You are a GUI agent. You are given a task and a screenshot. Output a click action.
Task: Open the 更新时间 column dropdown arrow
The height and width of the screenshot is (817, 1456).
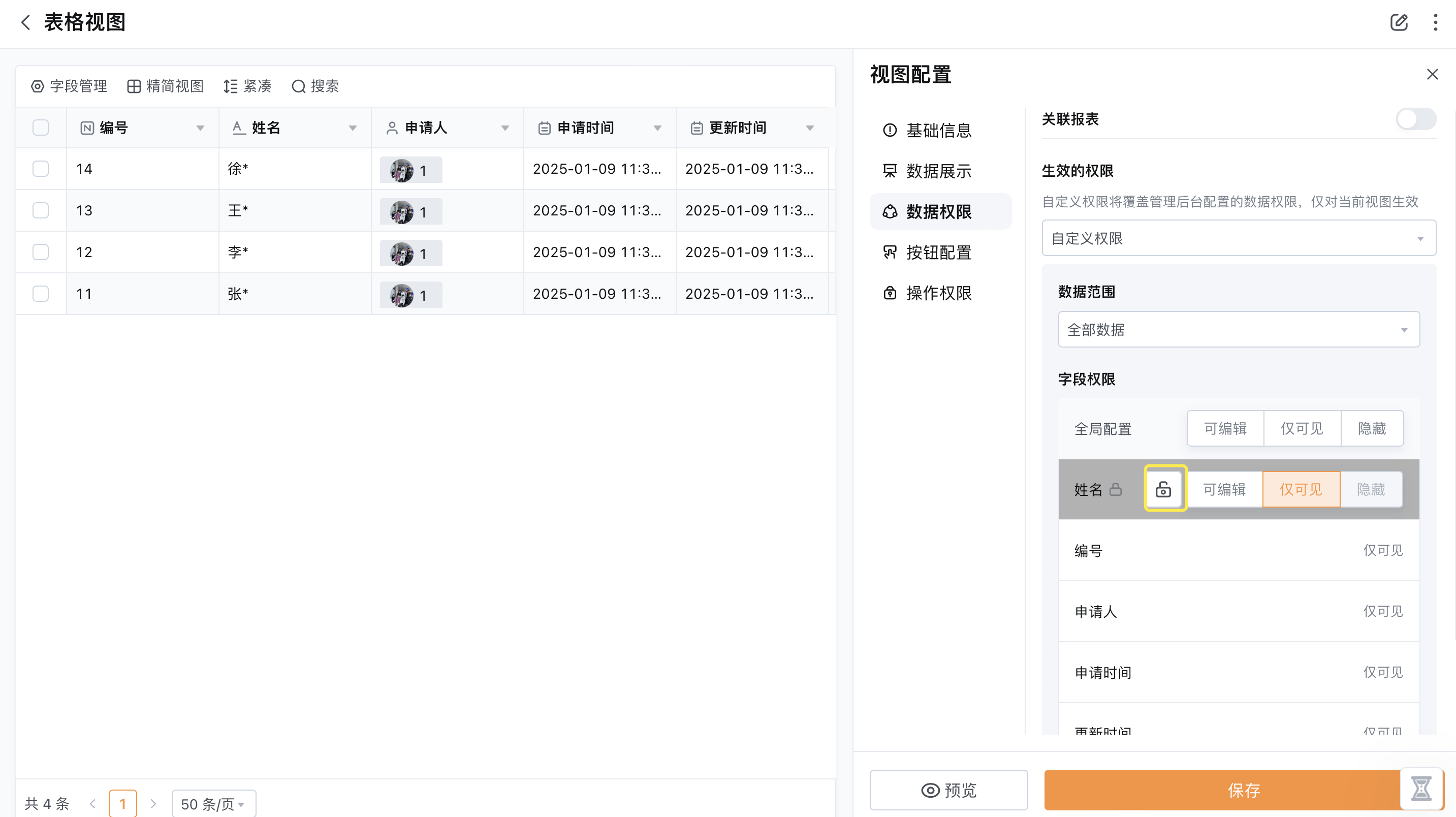tap(810, 128)
